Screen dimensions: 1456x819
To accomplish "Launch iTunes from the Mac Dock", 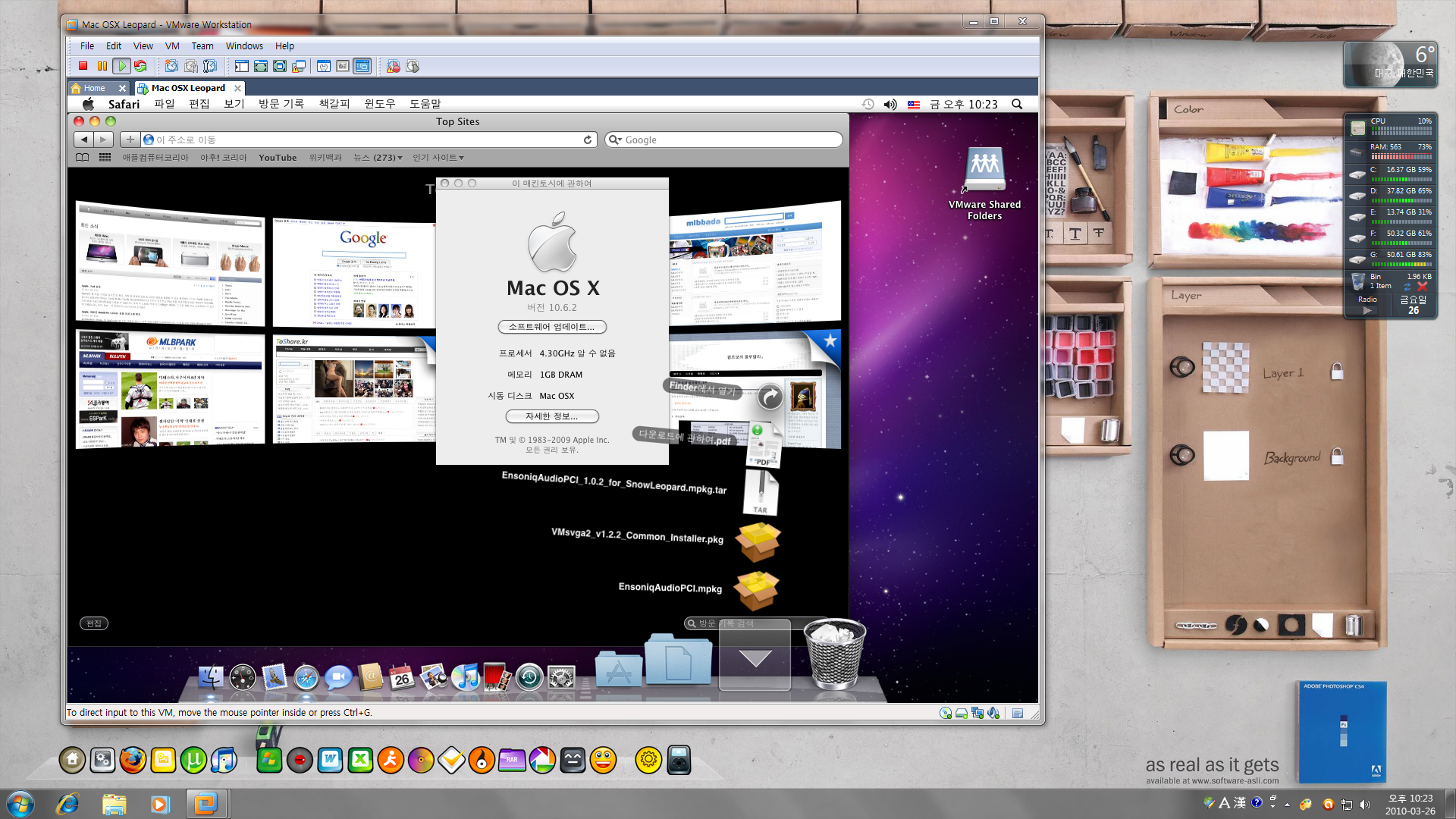I will 466,676.
